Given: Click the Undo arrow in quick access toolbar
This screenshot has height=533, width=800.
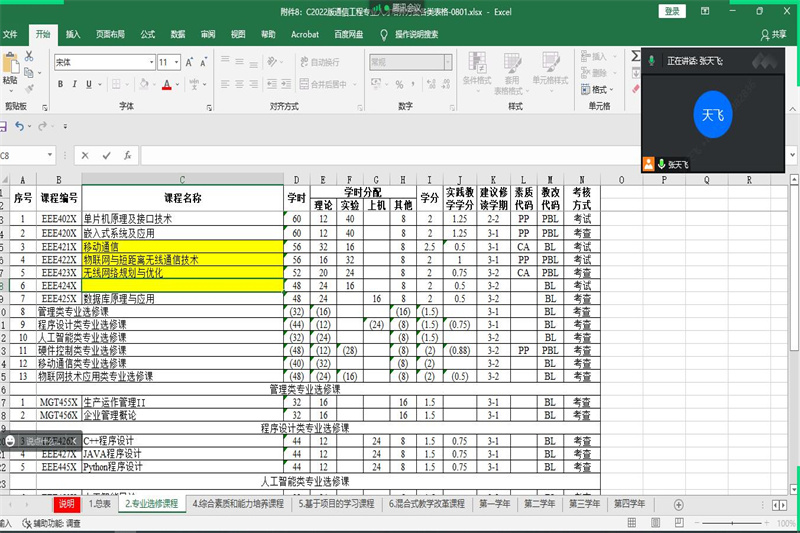Looking at the screenshot, I should 19,126.
